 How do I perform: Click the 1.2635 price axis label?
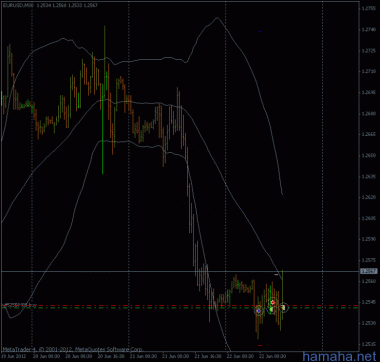tap(368, 176)
